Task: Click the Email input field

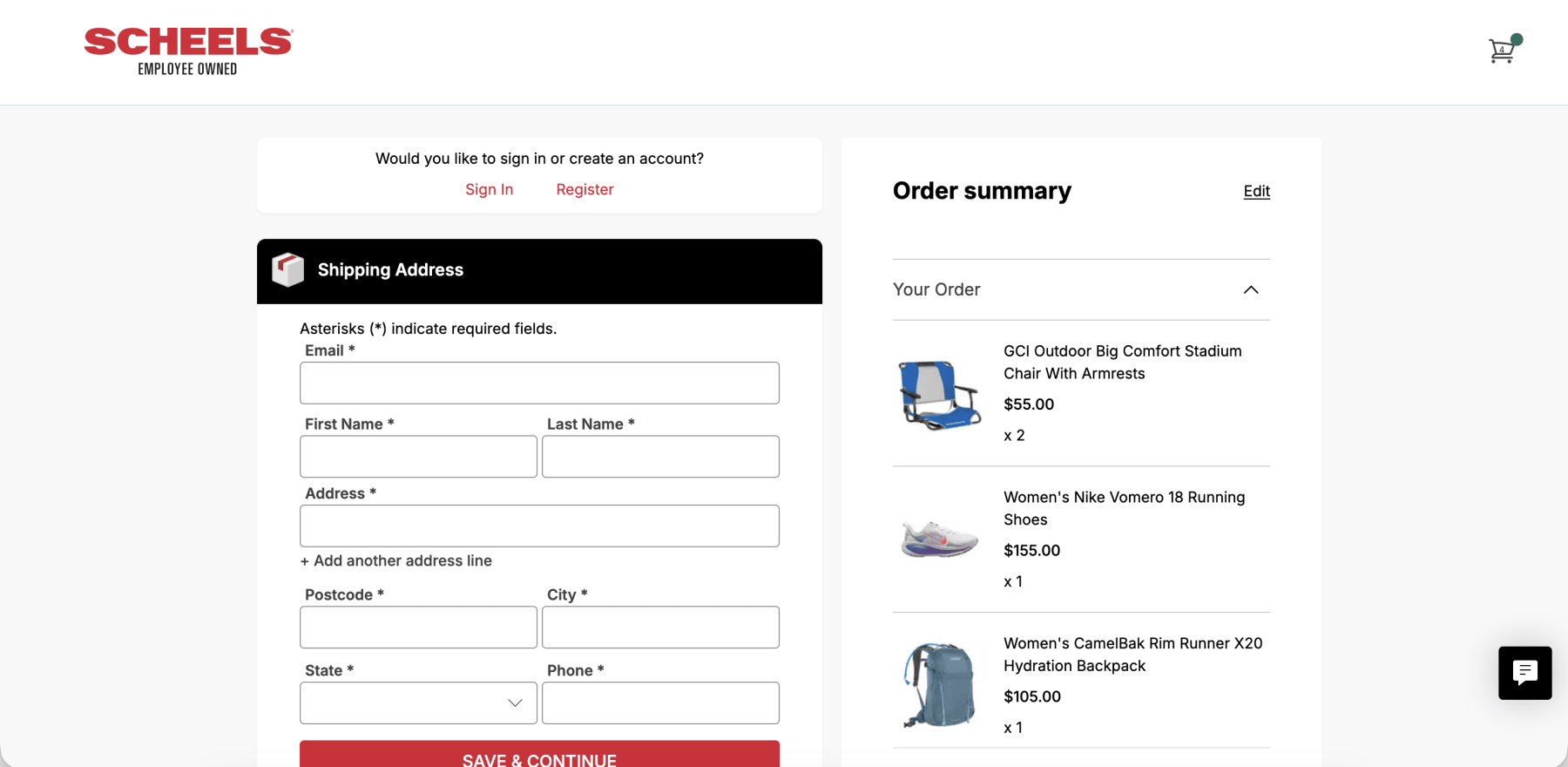Action: (539, 383)
